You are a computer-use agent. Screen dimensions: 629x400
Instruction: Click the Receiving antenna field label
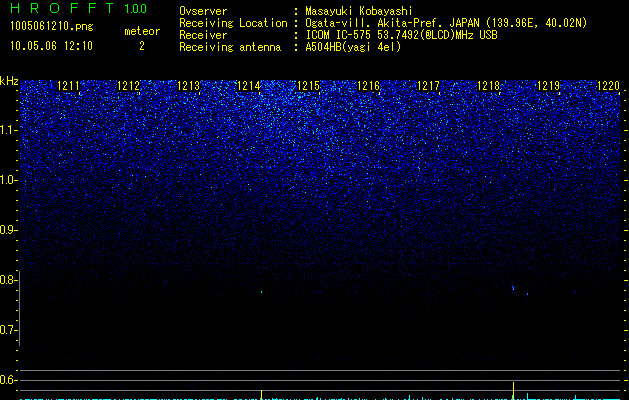[x=230, y=47]
